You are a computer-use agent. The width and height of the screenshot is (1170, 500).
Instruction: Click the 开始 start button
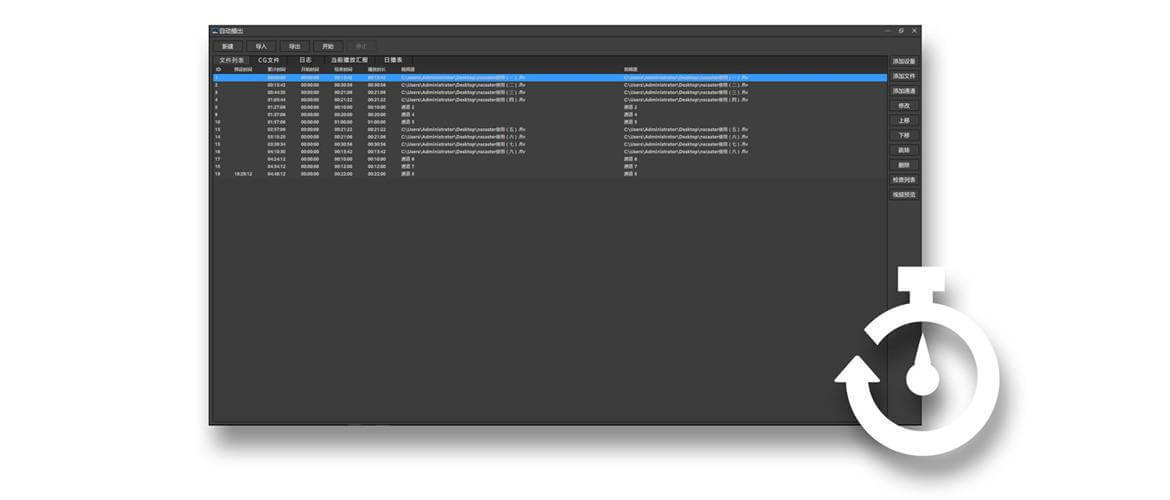[328, 46]
